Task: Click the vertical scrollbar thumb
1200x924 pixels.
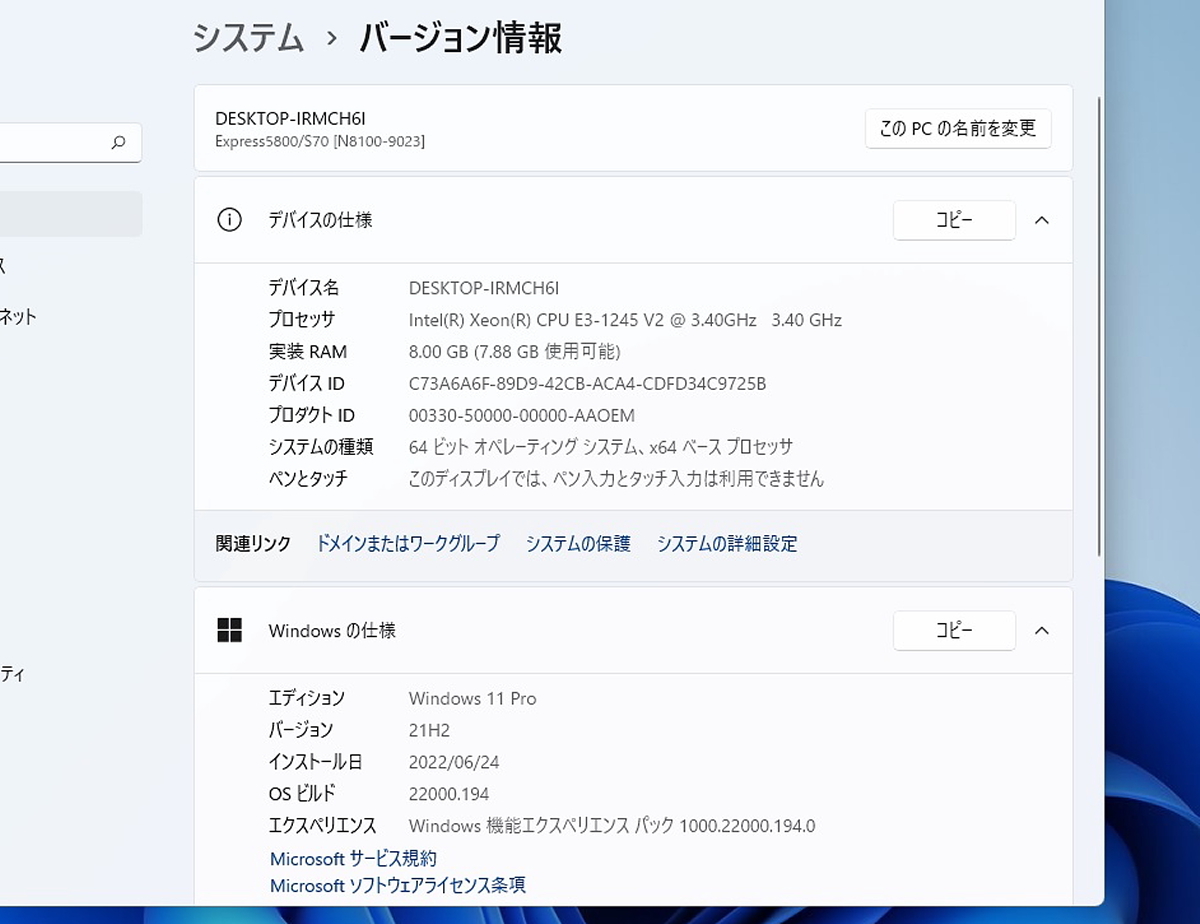Action: pyautogui.click(x=1099, y=325)
